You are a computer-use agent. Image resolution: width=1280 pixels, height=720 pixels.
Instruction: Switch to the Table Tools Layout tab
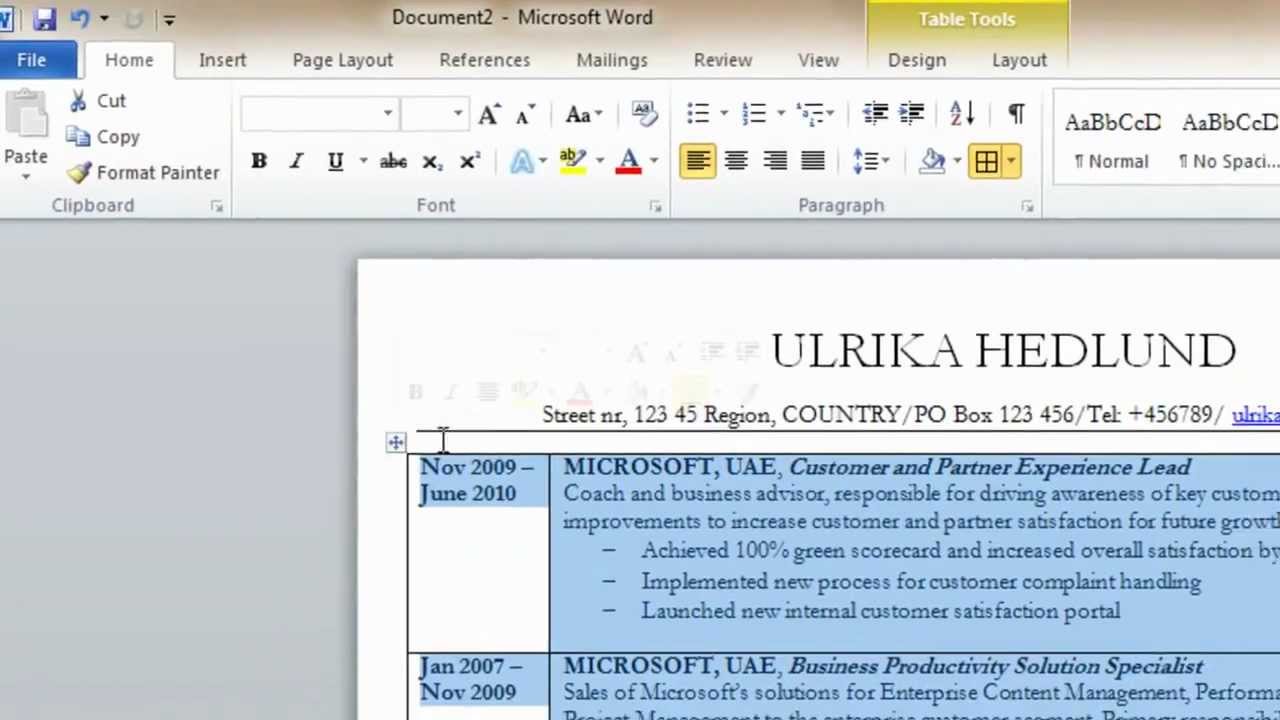[1019, 60]
